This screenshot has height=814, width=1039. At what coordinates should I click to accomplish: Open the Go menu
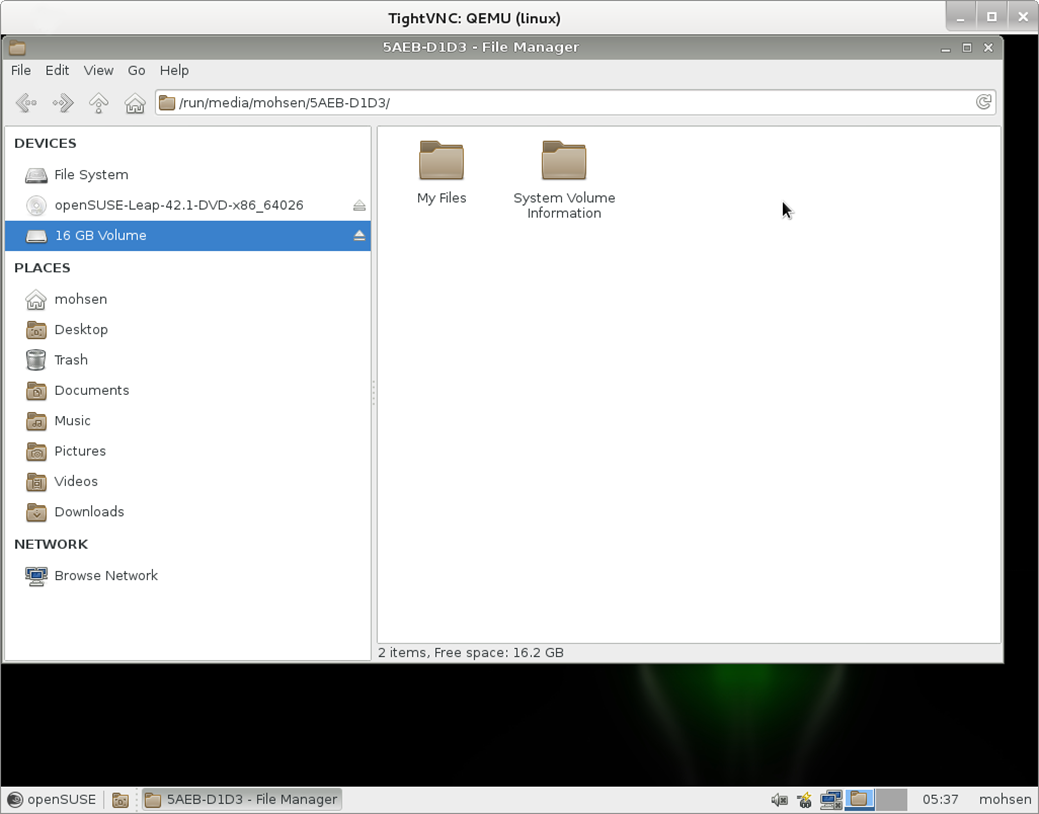pos(136,70)
